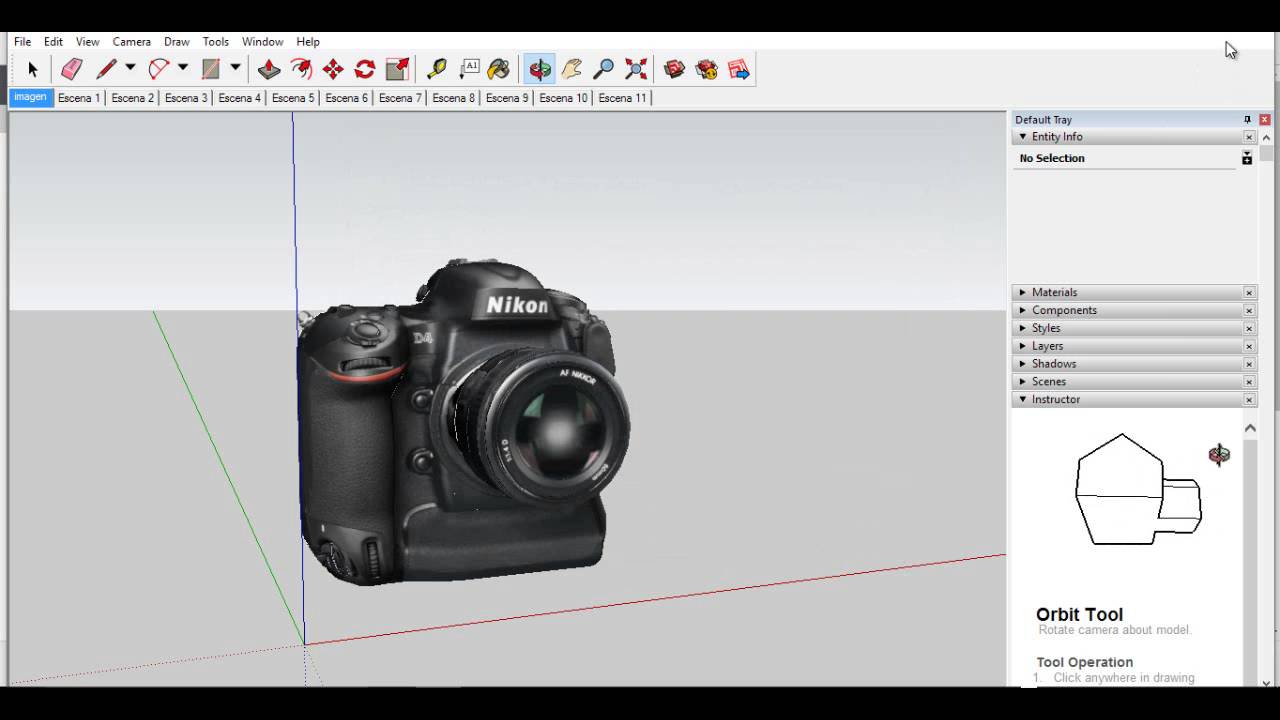Open the Line tool dropdown arrow

[x=130, y=68]
